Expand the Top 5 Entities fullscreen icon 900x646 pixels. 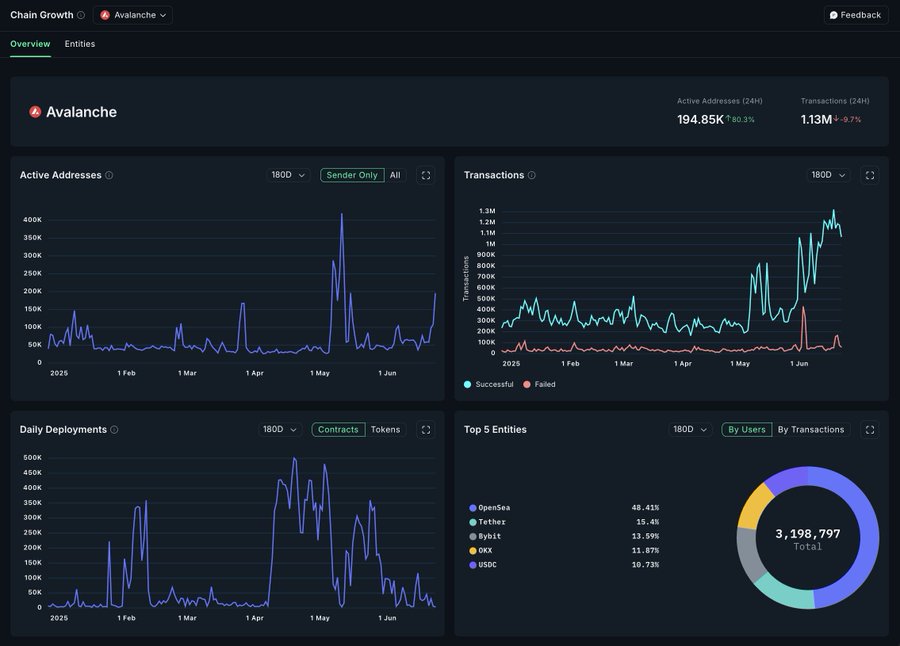tap(870, 430)
